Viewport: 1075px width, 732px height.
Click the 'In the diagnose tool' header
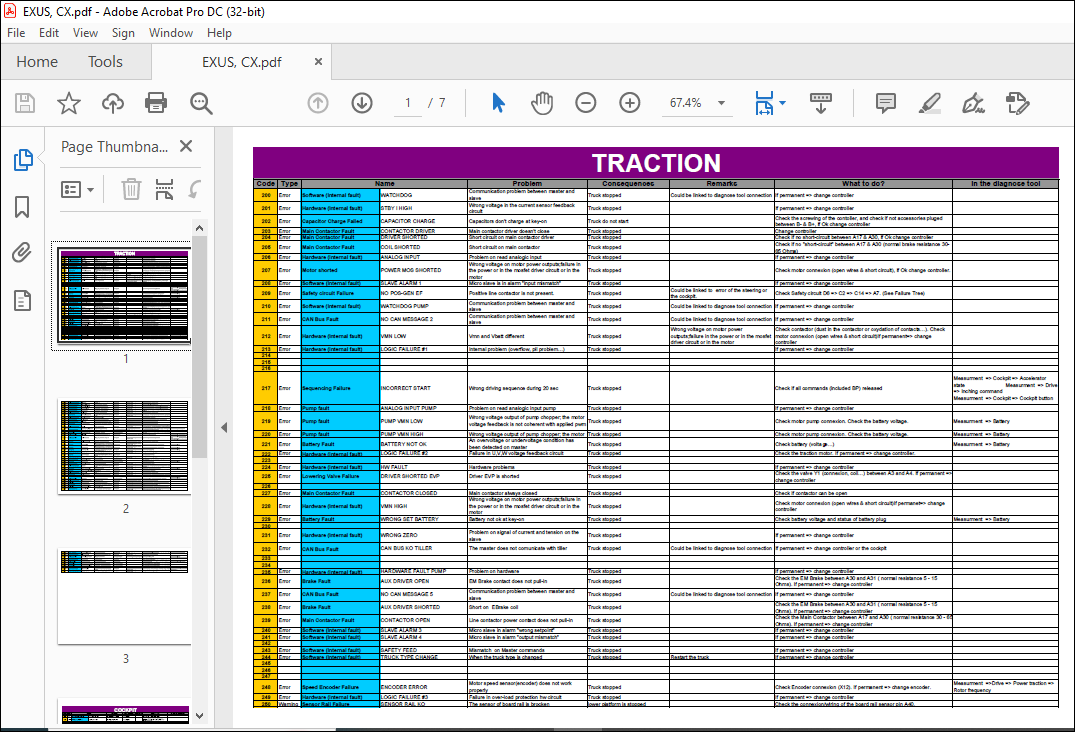click(1005, 184)
